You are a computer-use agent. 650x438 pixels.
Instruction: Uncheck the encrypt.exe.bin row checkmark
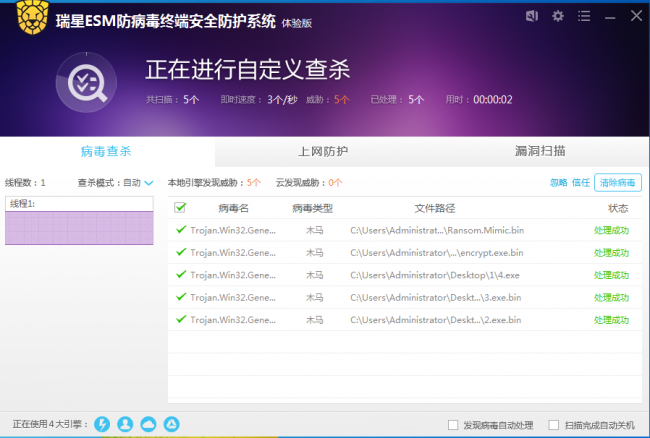point(181,252)
